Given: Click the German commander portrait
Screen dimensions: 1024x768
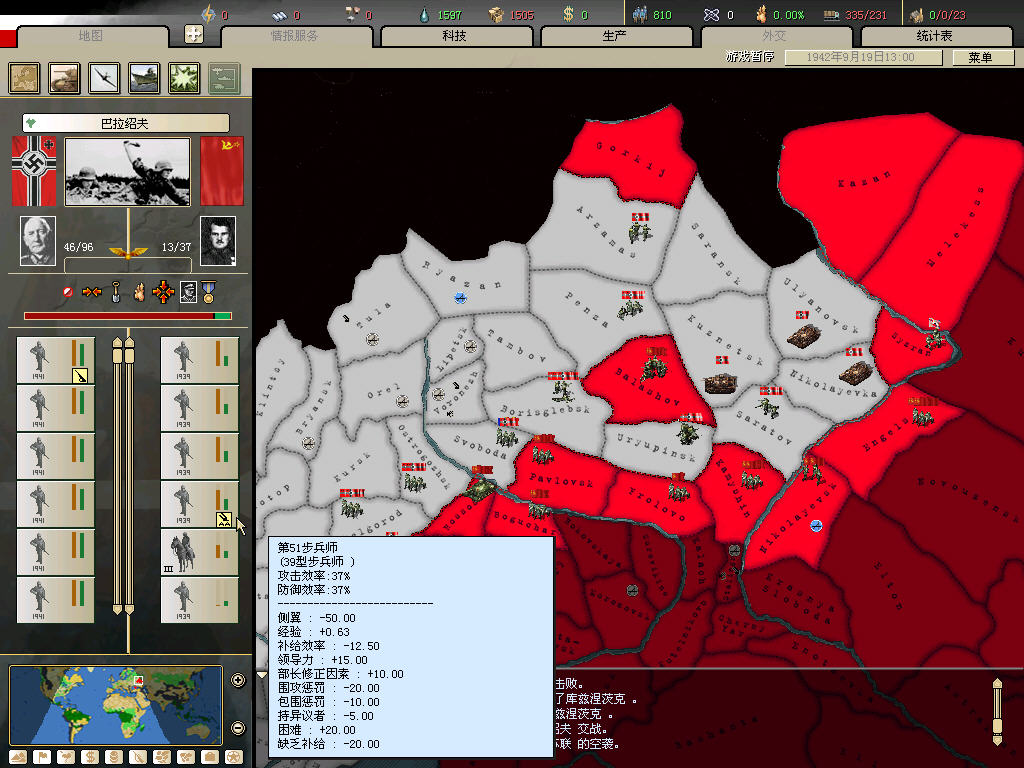Looking at the screenshot, I should tap(38, 241).
